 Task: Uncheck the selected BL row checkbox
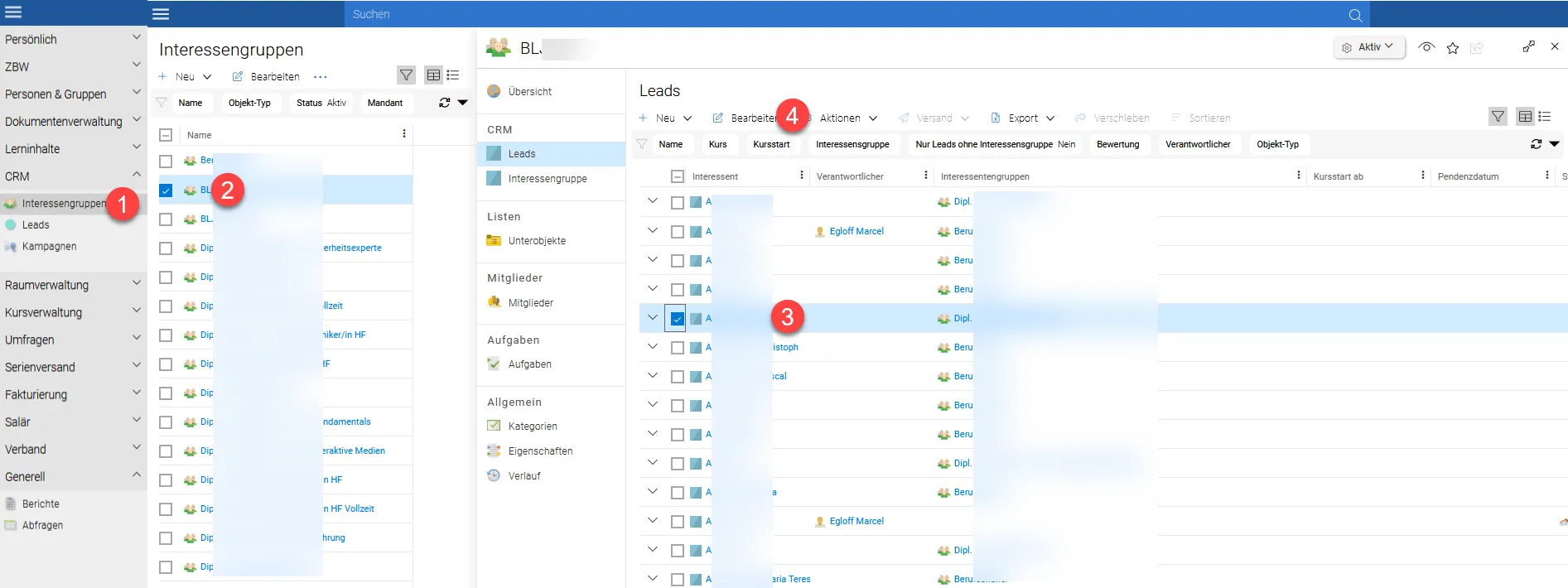pyautogui.click(x=166, y=190)
